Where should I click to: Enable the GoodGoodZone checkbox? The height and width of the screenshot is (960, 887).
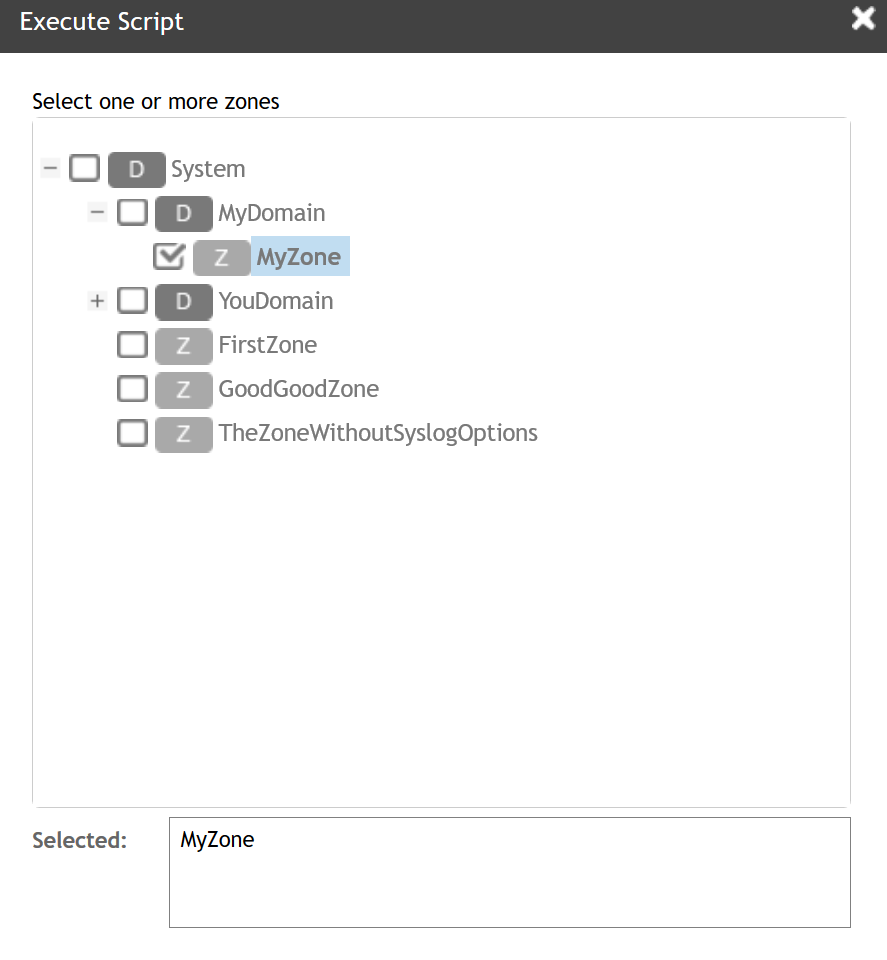[132, 389]
